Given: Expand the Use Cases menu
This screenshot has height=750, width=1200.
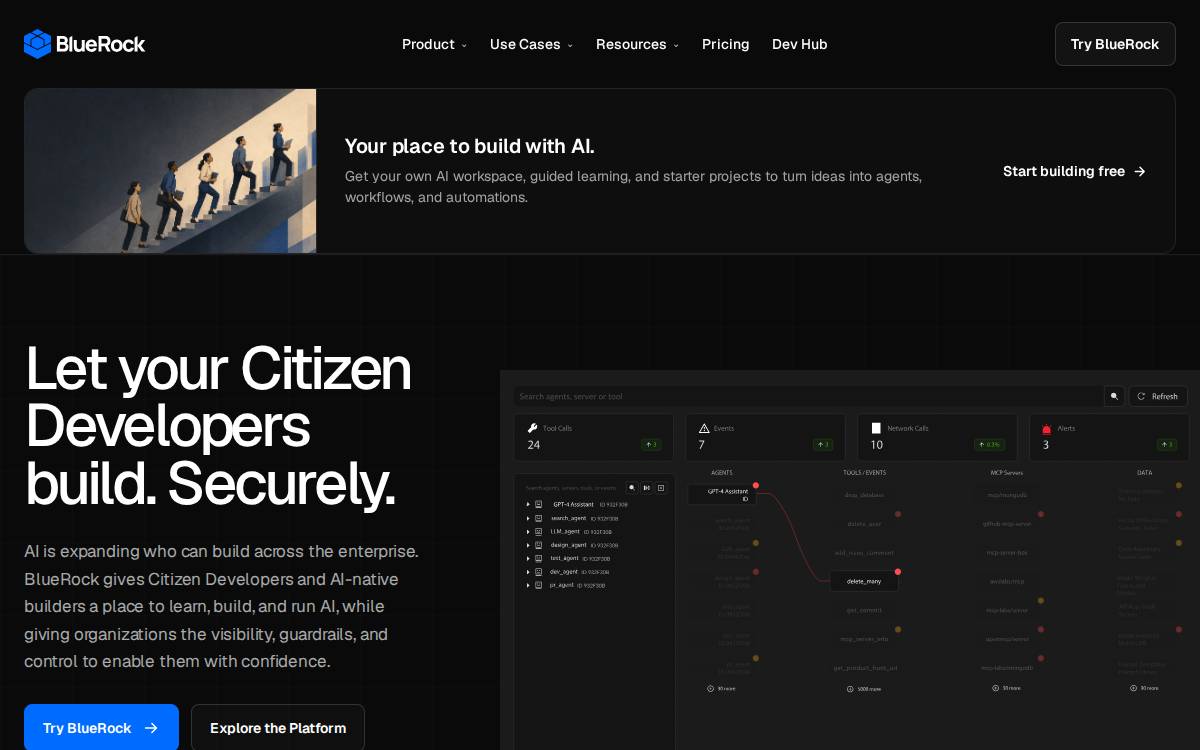Looking at the screenshot, I should click(x=531, y=44).
